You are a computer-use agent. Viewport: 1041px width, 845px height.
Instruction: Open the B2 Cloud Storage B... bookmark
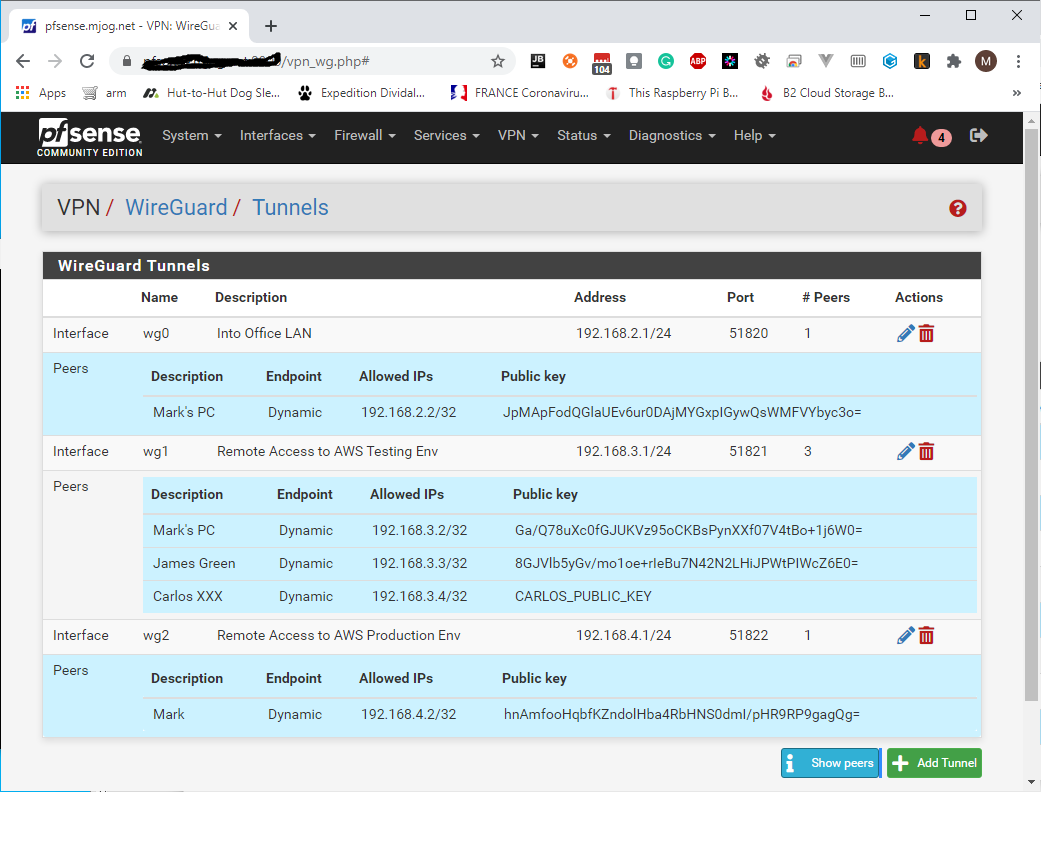pos(827,93)
